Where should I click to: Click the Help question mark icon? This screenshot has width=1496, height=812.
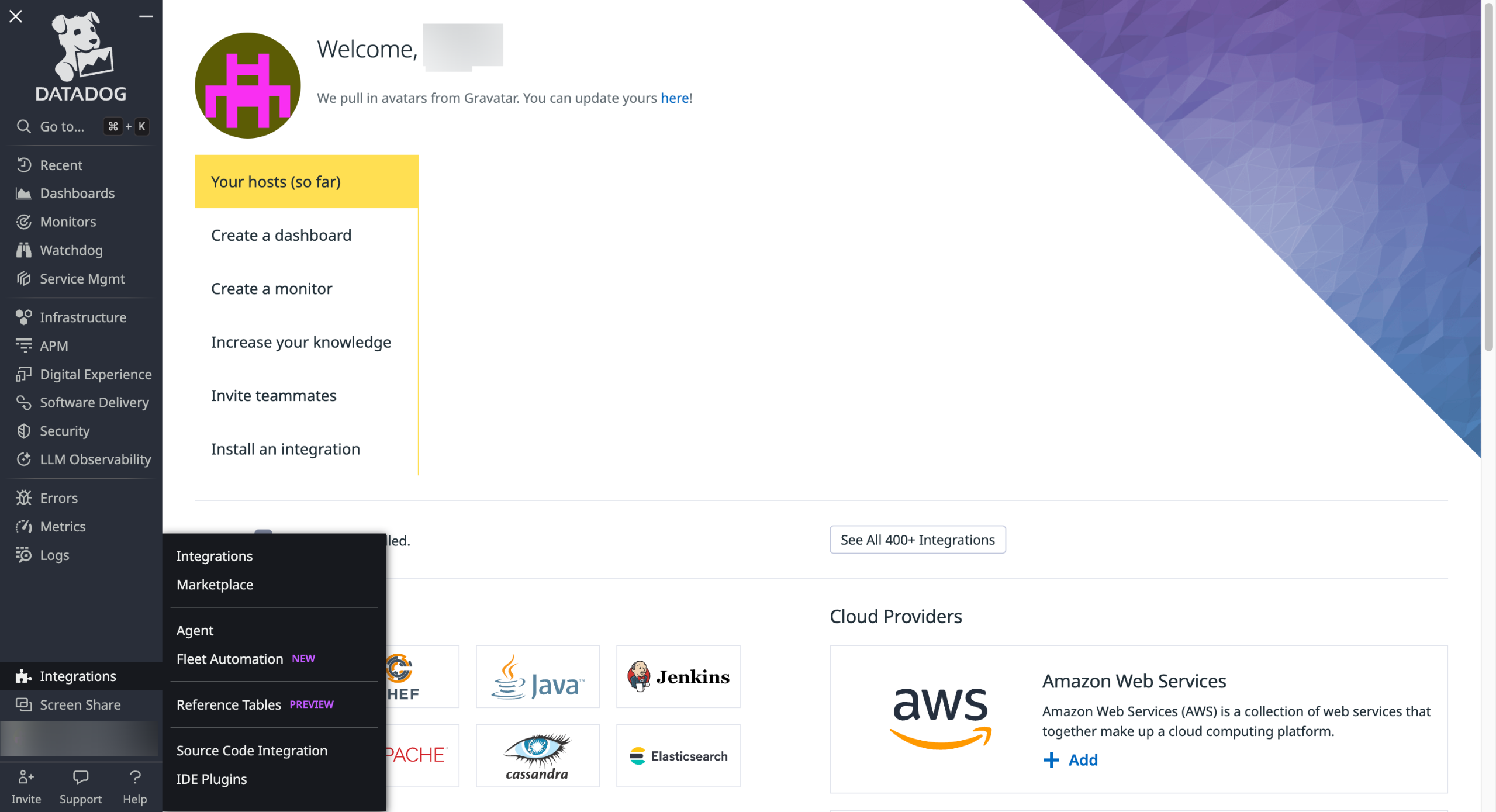[x=134, y=778]
